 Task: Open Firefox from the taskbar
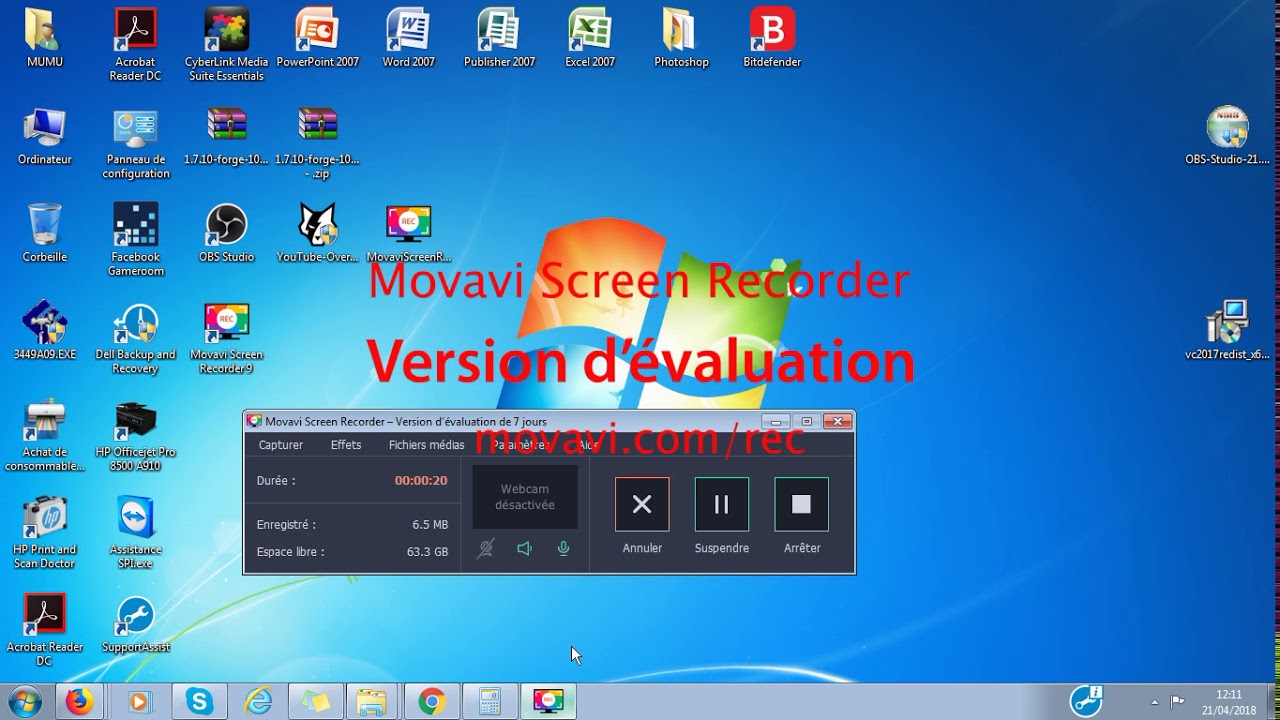79,702
